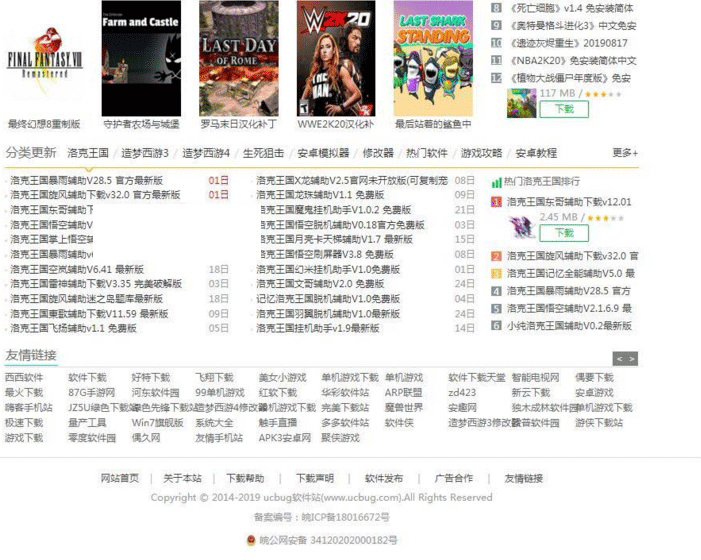
Task: Open ranking item 洛克王国悟空辅助V2.1.6.9
Action: [569, 308]
